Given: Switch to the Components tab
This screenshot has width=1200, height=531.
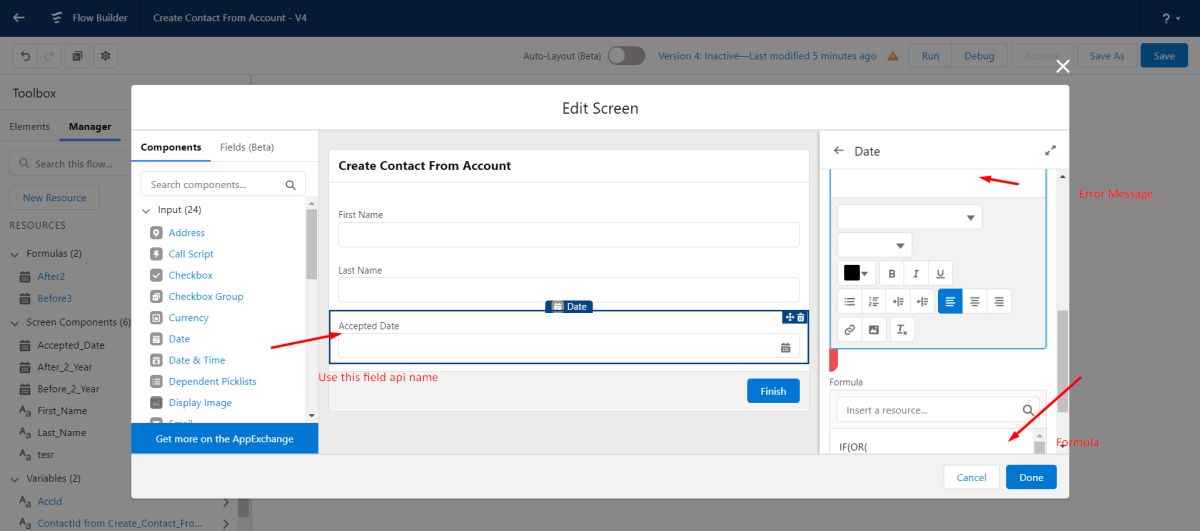Looking at the screenshot, I should click(x=171, y=147).
